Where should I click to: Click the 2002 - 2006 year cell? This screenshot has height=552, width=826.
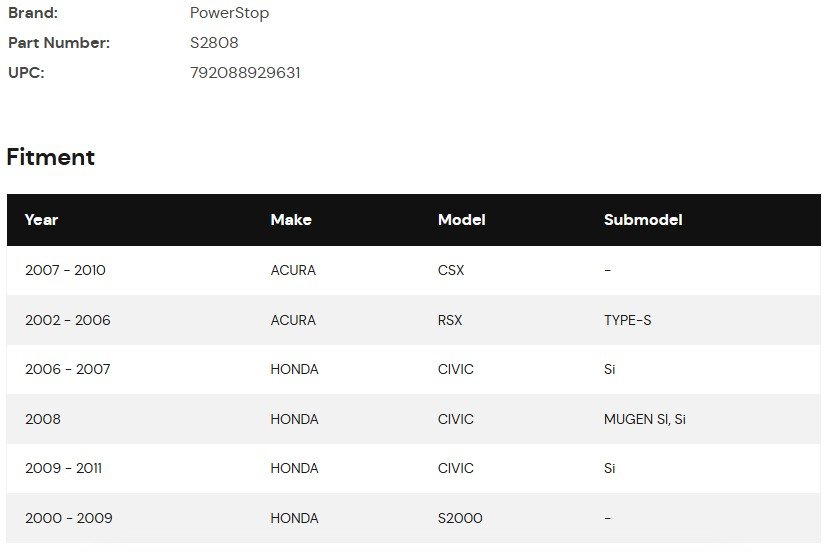68,320
